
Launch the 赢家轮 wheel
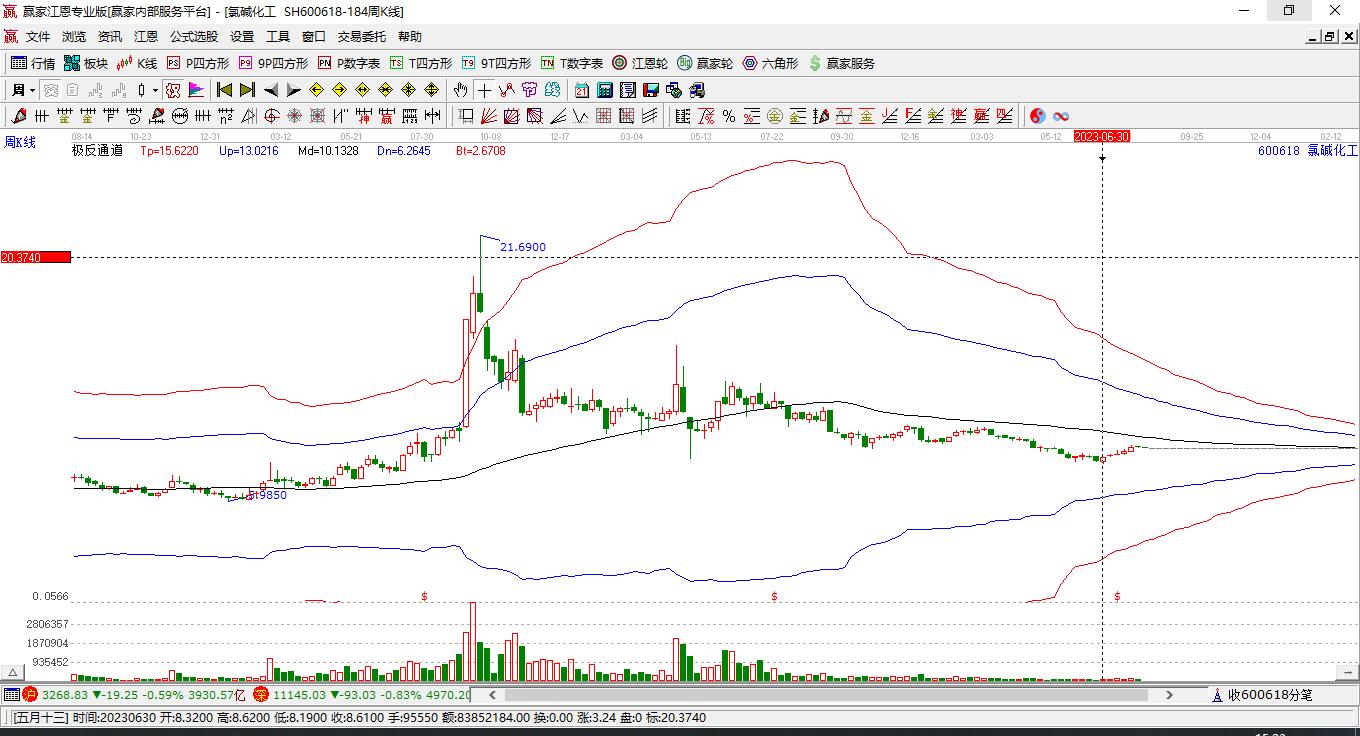point(705,63)
